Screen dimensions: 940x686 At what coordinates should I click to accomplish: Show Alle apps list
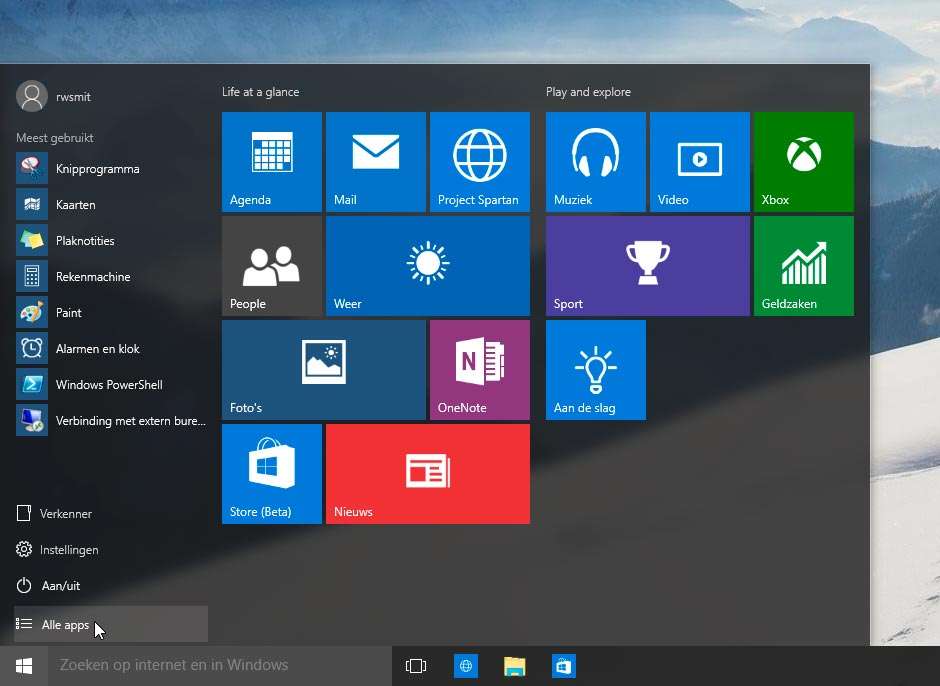tap(111, 624)
